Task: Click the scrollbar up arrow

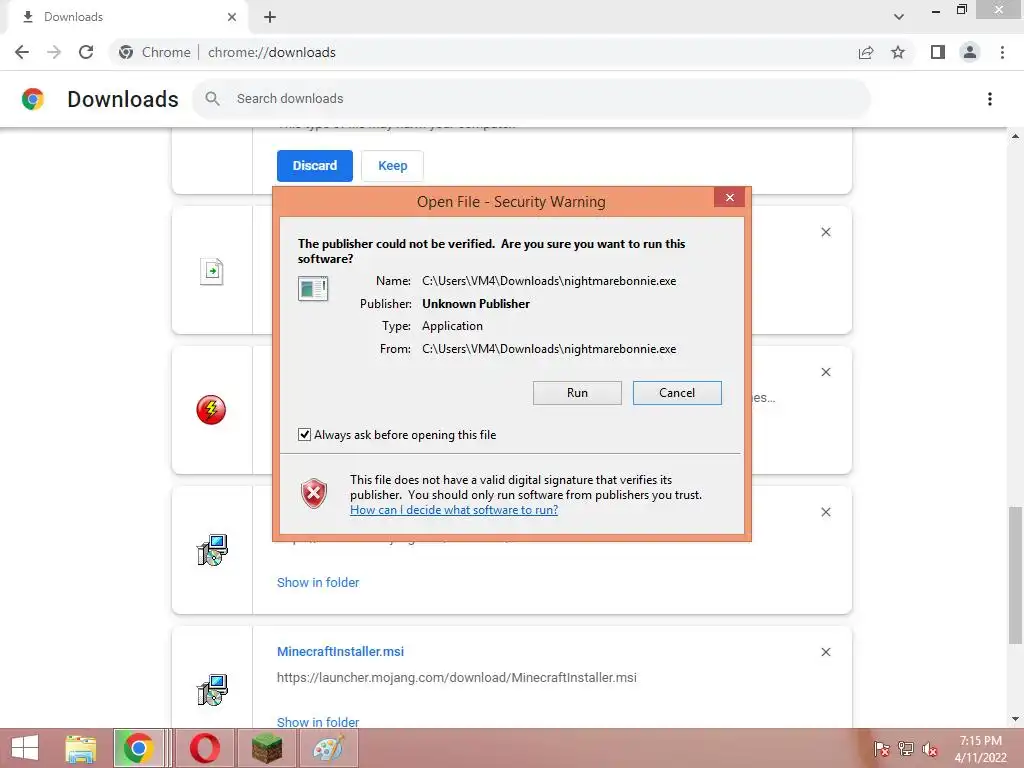Action: [x=1015, y=136]
